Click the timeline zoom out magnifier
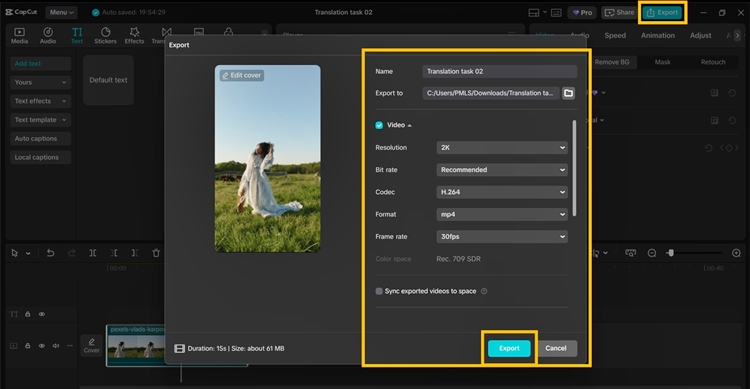Image resolution: width=750 pixels, height=389 pixels. [x=652, y=253]
